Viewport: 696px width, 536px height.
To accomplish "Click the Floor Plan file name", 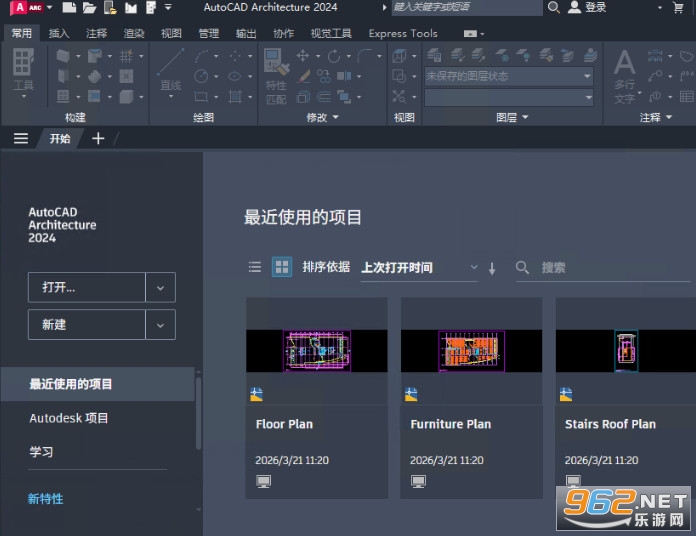I will [x=285, y=424].
